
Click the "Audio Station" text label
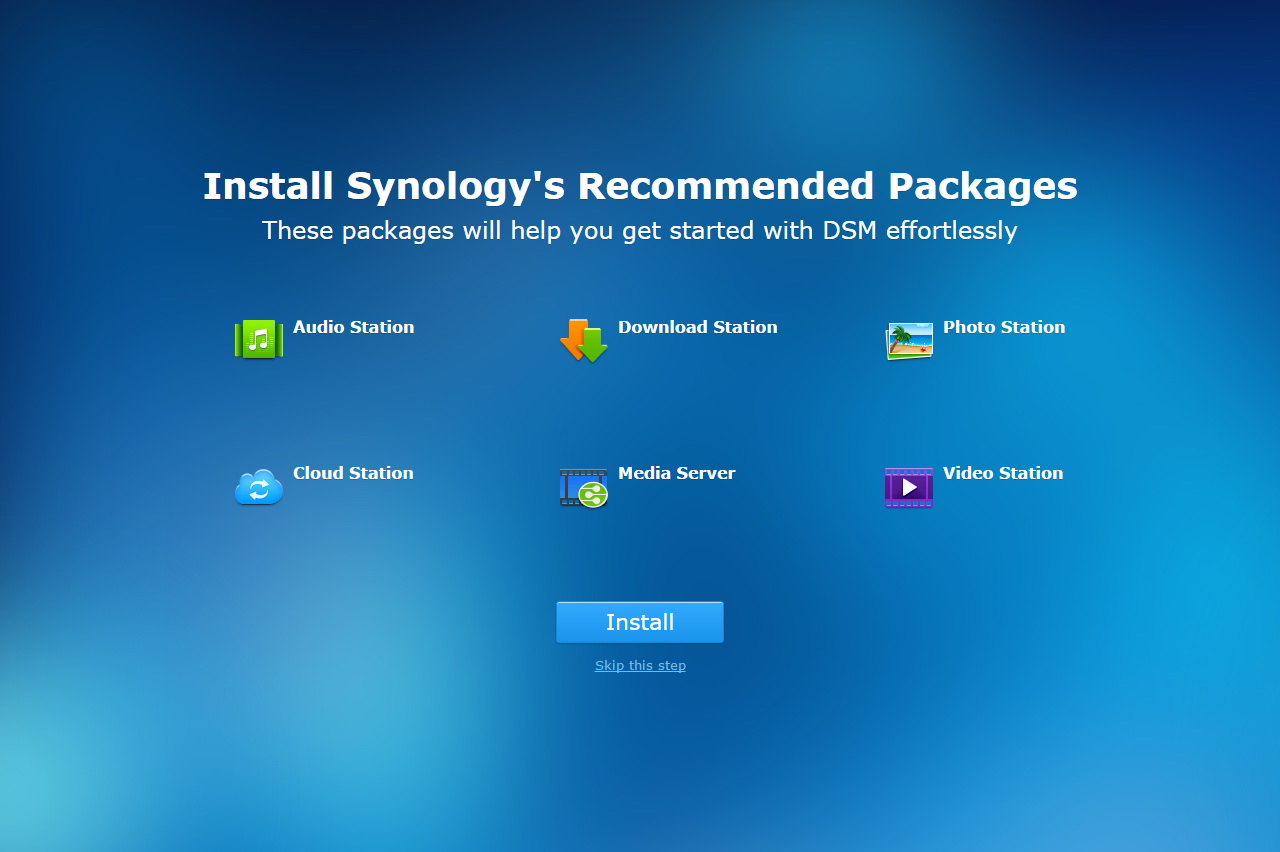(x=353, y=327)
